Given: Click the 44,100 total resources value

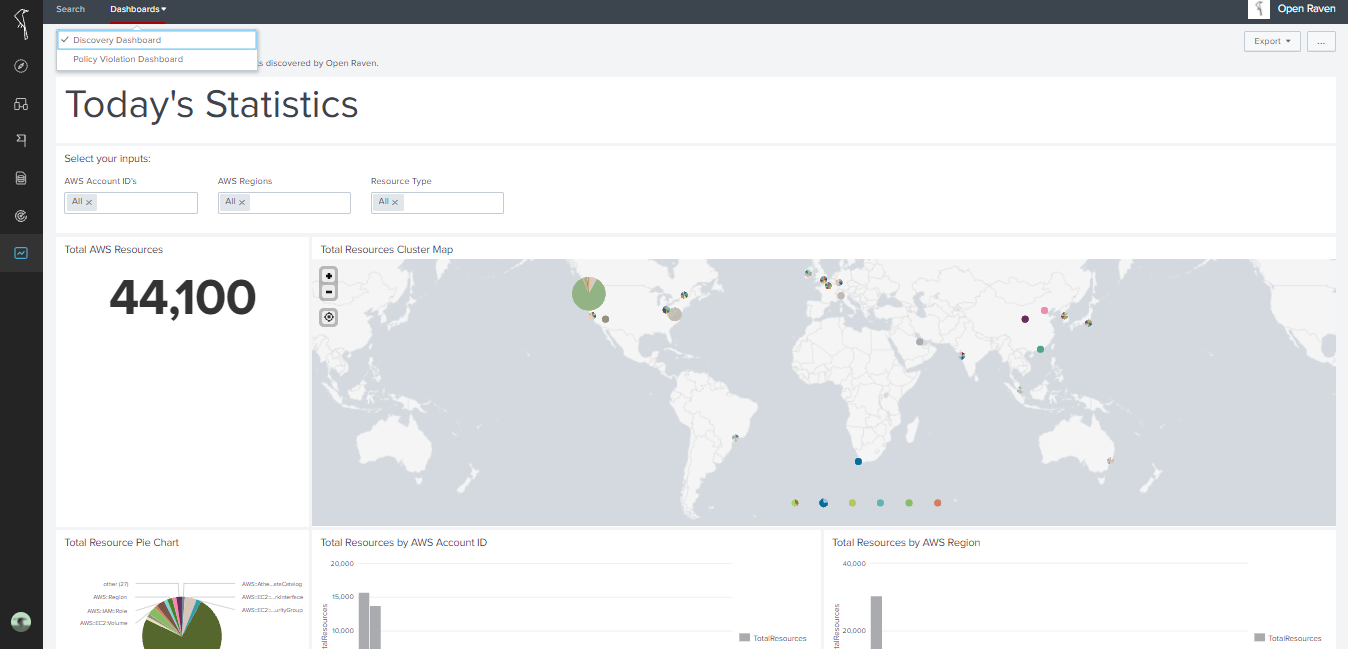Looking at the screenshot, I should pyautogui.click(x=182, y=297).
